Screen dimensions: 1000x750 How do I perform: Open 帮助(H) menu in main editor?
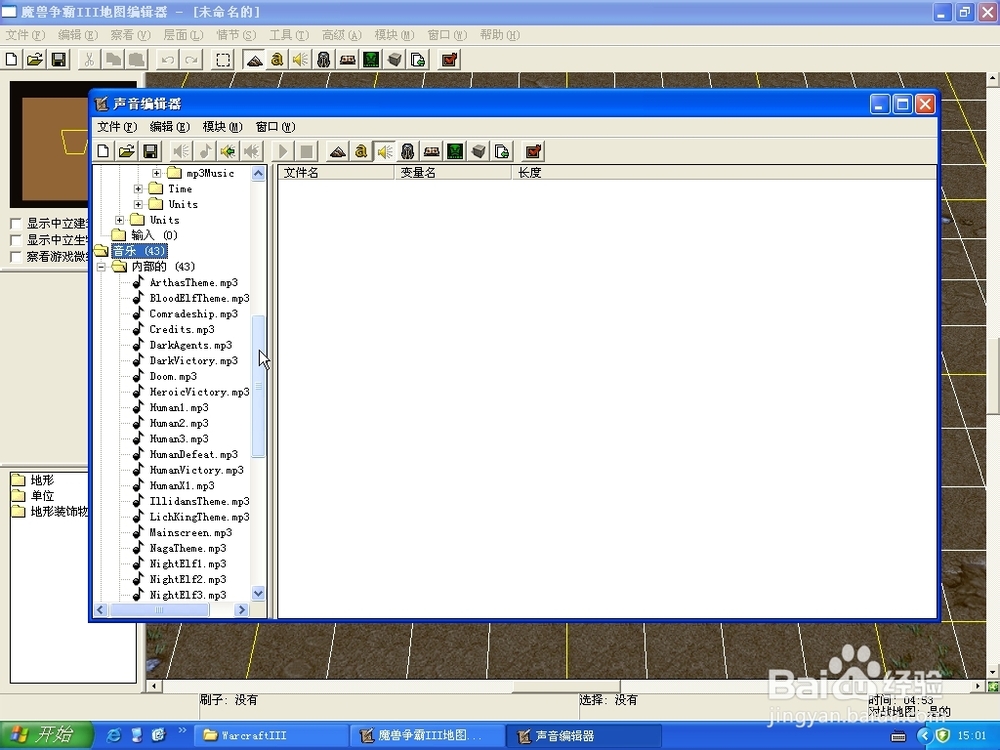499,35
